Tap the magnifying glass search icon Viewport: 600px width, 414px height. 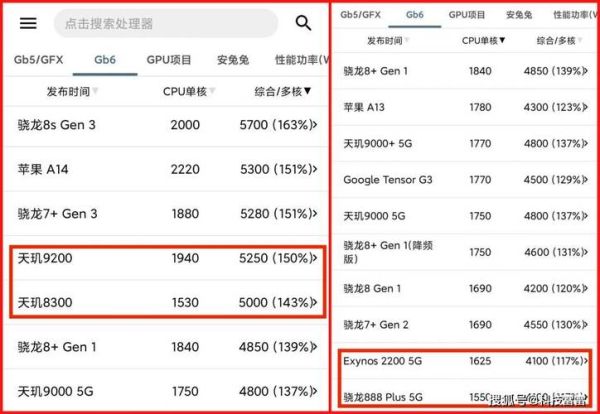(x=303, y=23)
